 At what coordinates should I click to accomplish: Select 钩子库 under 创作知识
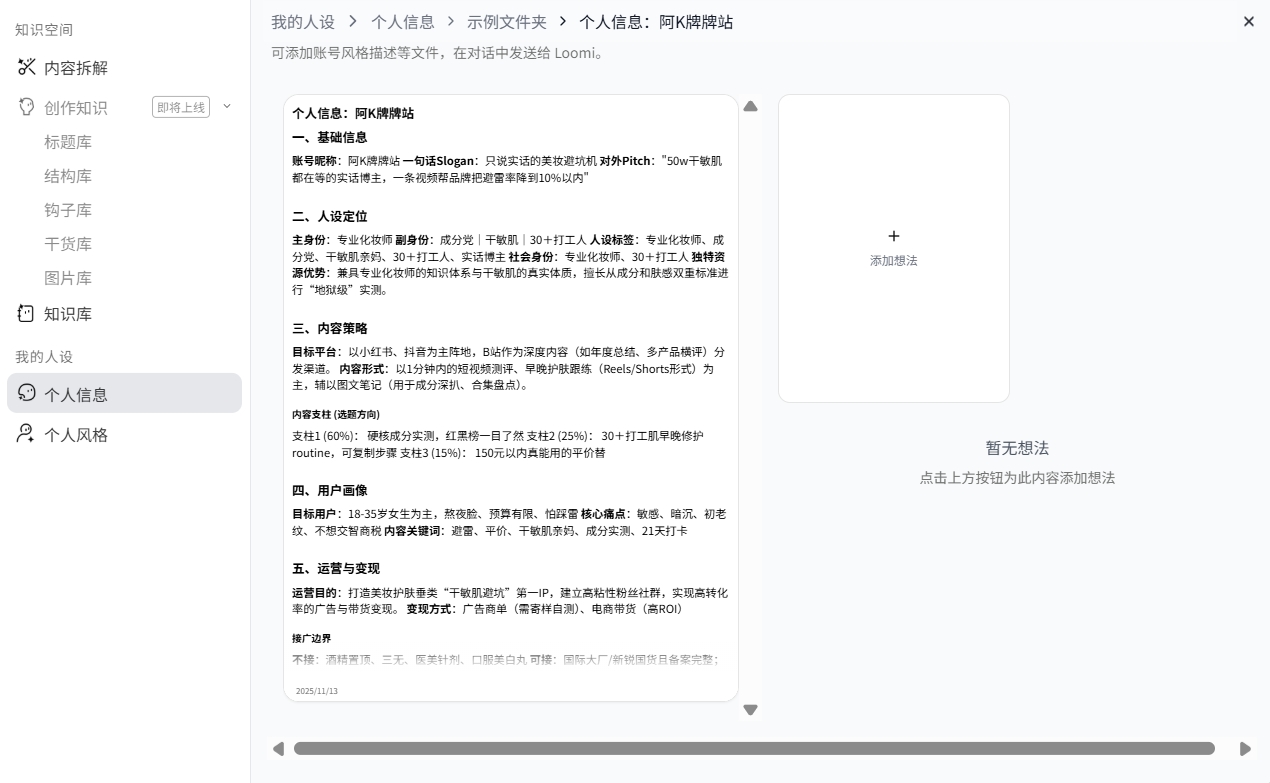[x=68, y=210]
